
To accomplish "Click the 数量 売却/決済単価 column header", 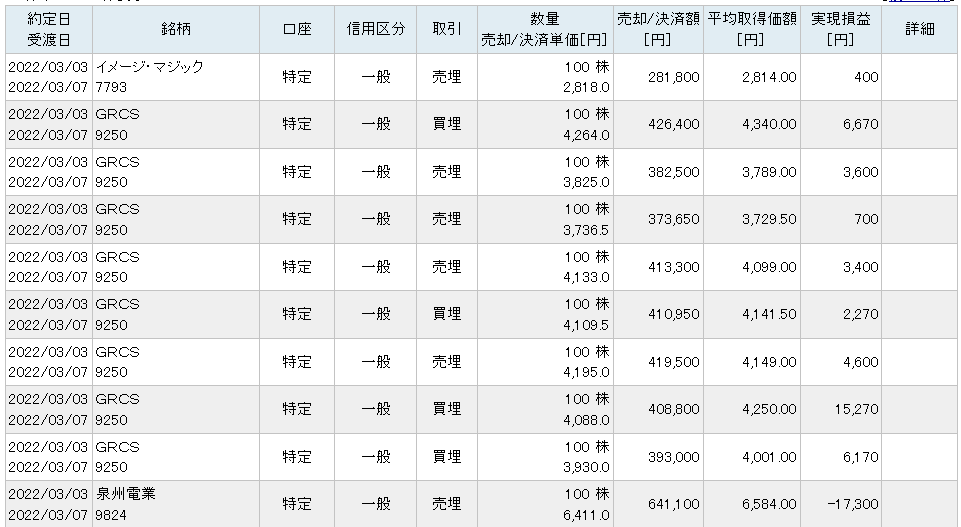I will [545, 29].
